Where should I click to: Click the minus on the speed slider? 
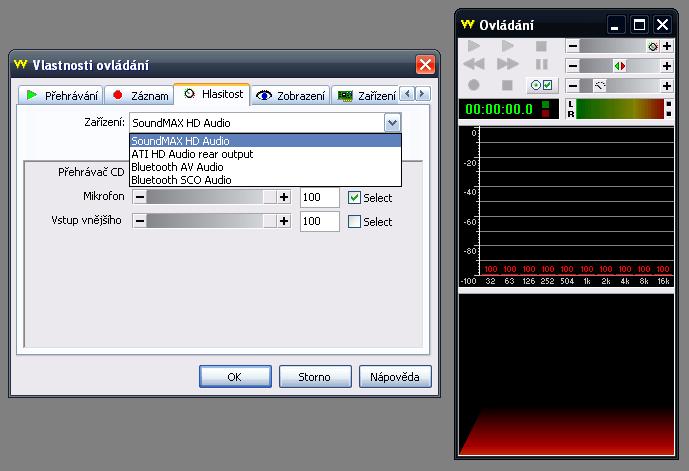pos(573,86)
